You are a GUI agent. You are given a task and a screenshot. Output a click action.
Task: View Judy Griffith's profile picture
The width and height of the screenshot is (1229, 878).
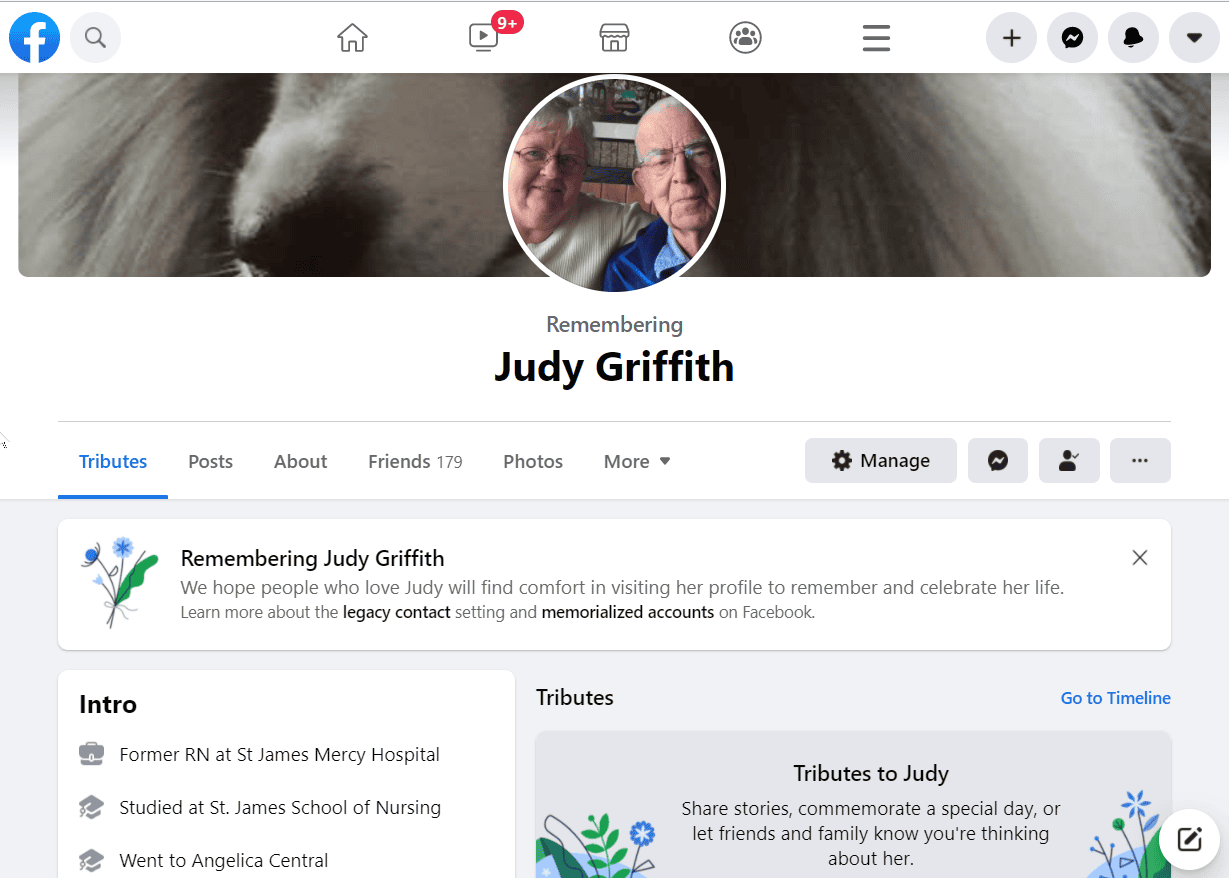point(614,185)
